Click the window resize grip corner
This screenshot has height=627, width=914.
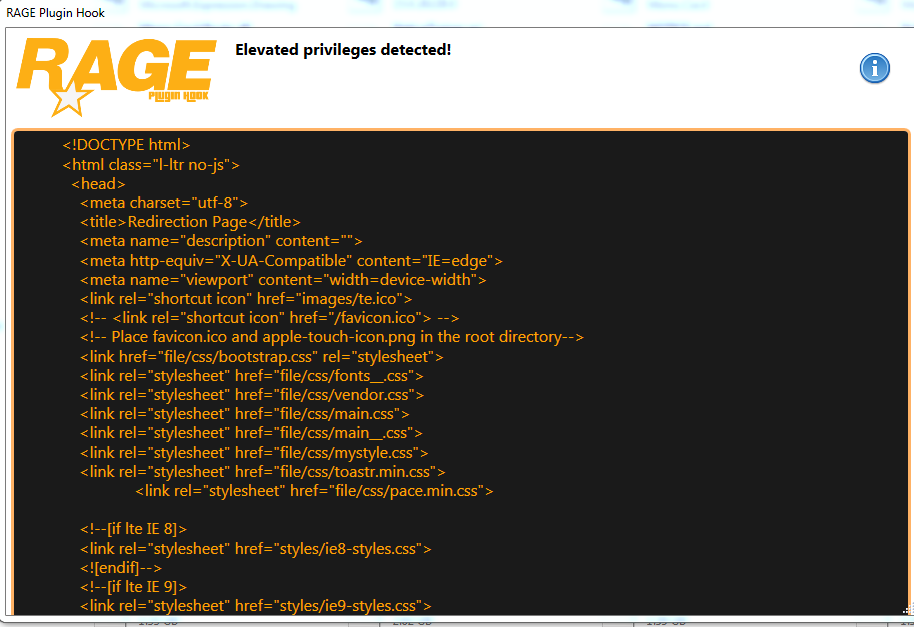coord(908,610)
